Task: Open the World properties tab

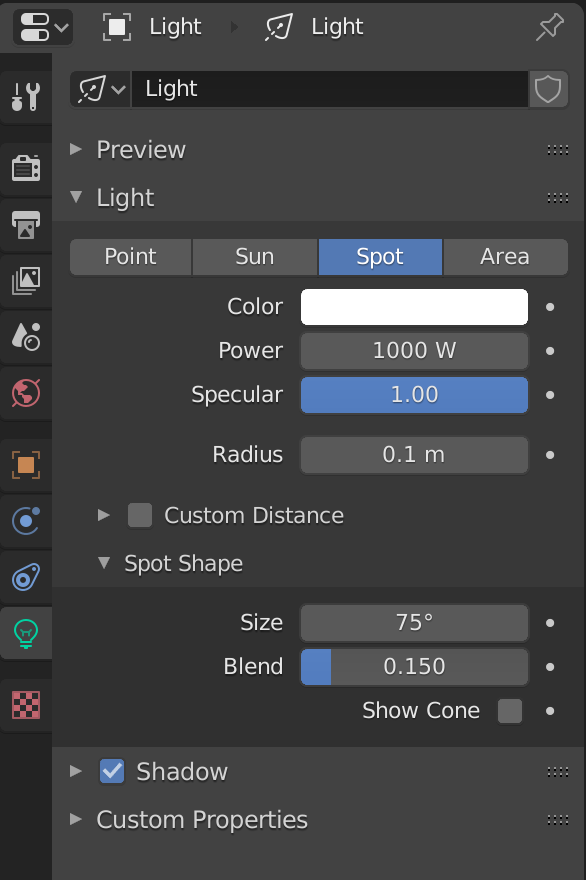Action: (26, 393)
